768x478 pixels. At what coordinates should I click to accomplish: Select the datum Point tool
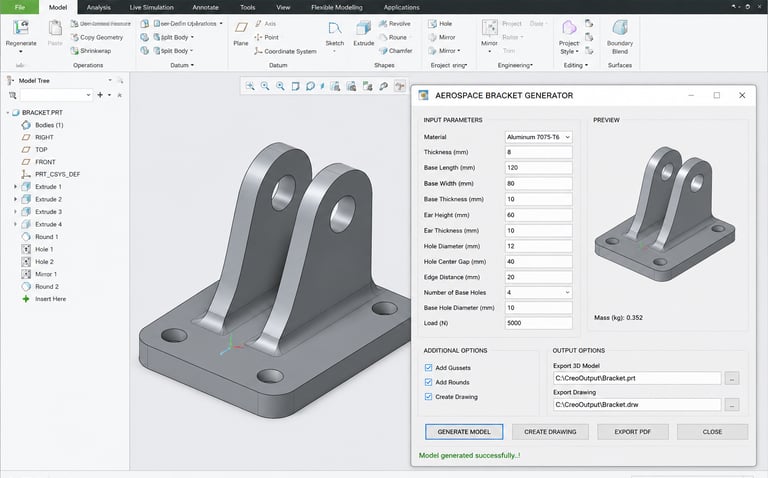266,37
